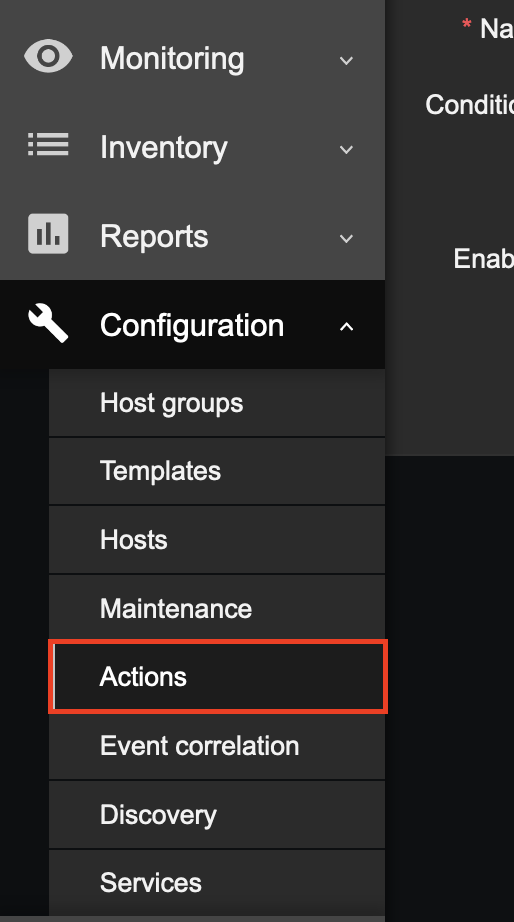Open the Templates submenu item
Viewport: 514px width, 922px height.
tap(217, 471)
